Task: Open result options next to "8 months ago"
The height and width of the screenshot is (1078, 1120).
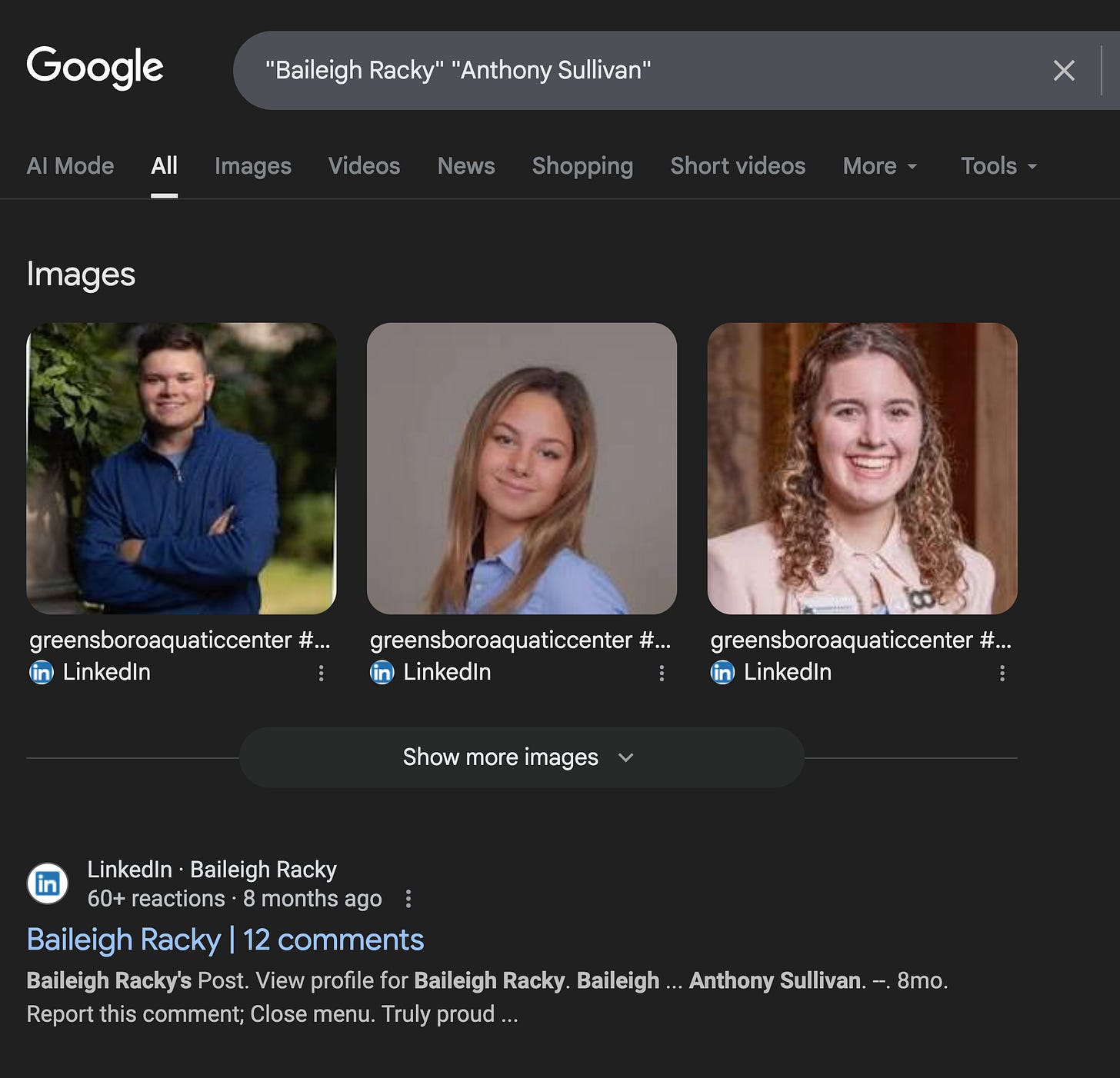Action: click(408, 899)
